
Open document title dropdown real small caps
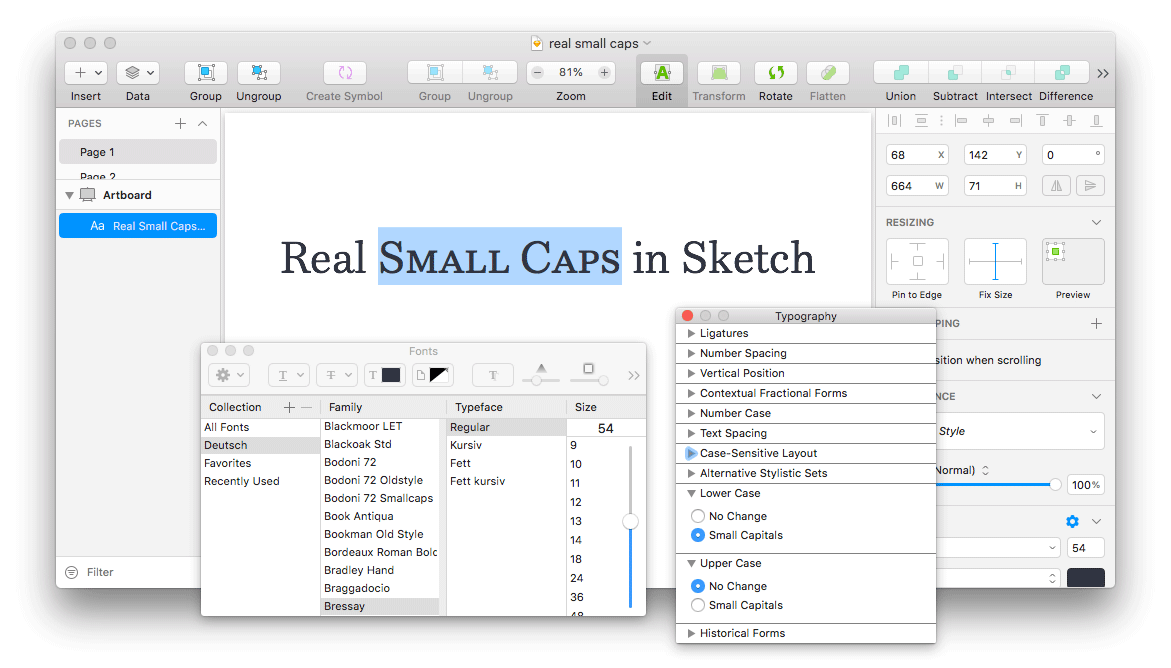pyautogui.click(x=647, y=43)
